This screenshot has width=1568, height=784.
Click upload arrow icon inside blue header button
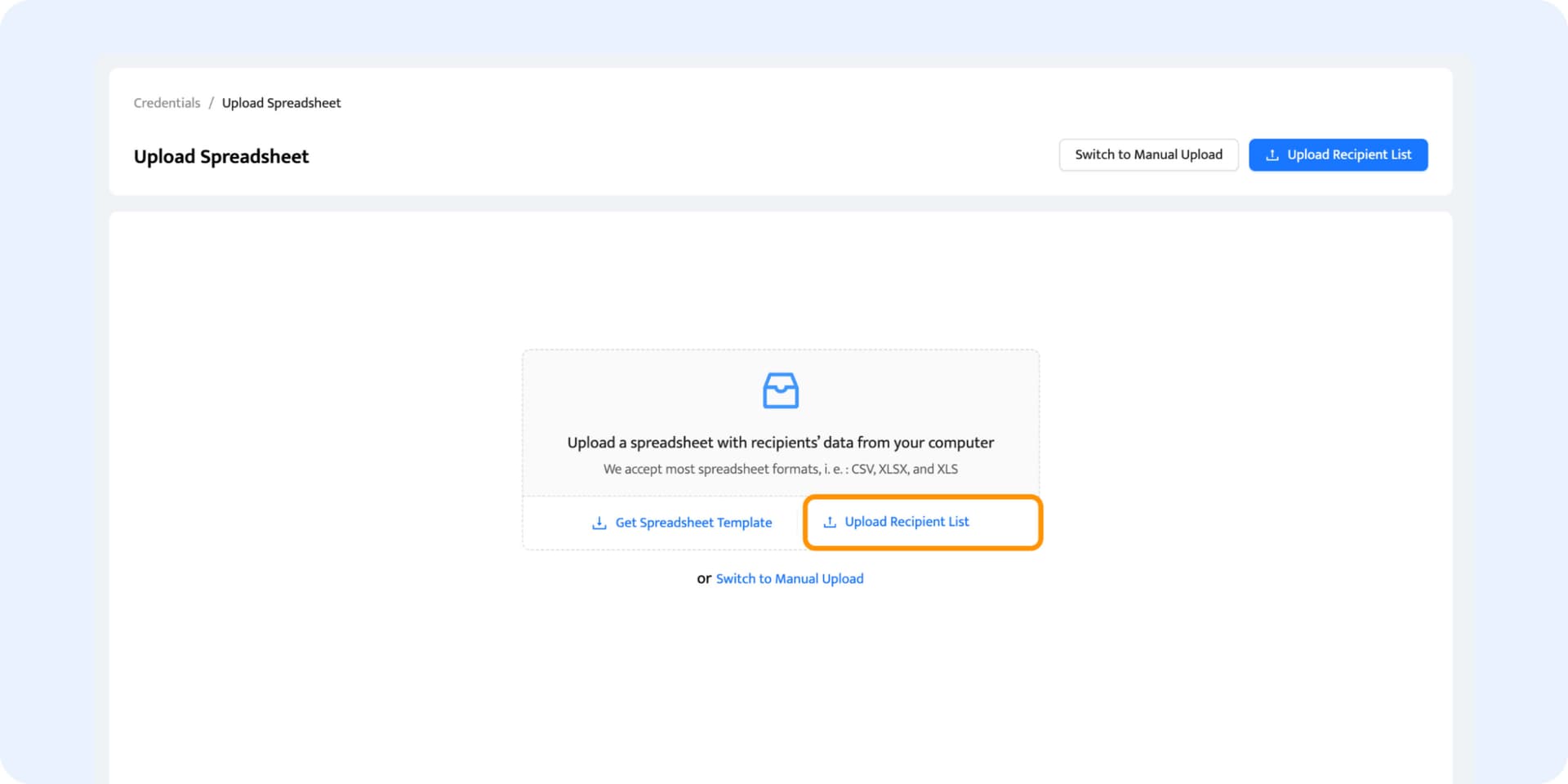point(1272,155)
